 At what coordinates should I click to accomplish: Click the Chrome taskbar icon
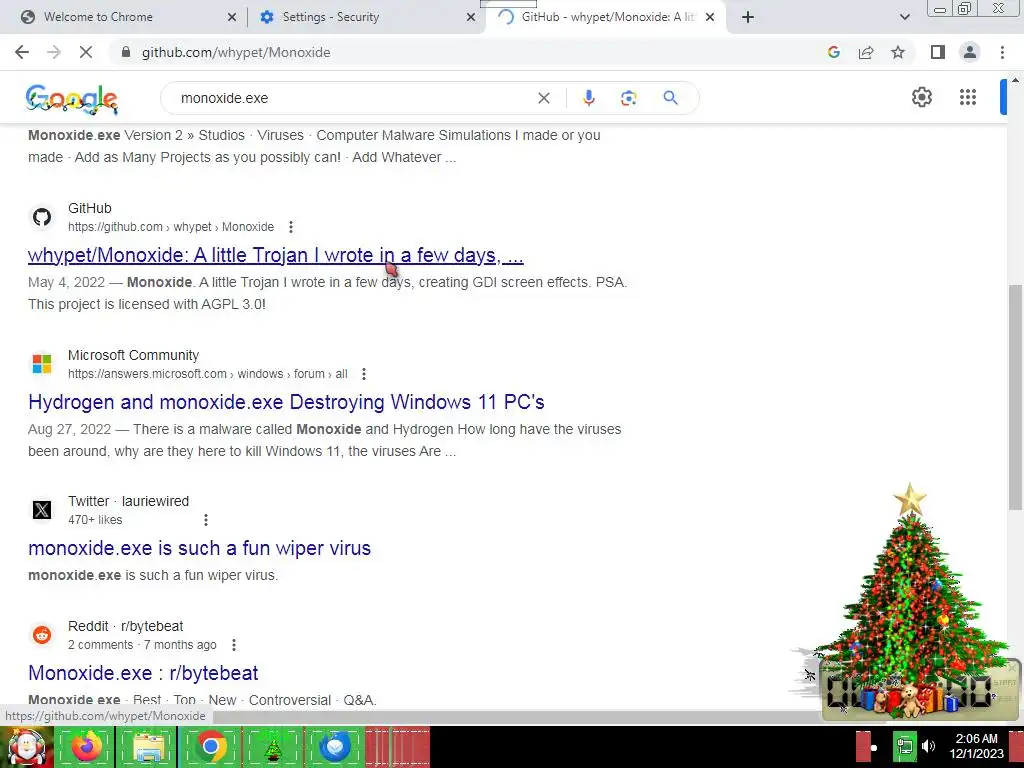pos(210,746)
